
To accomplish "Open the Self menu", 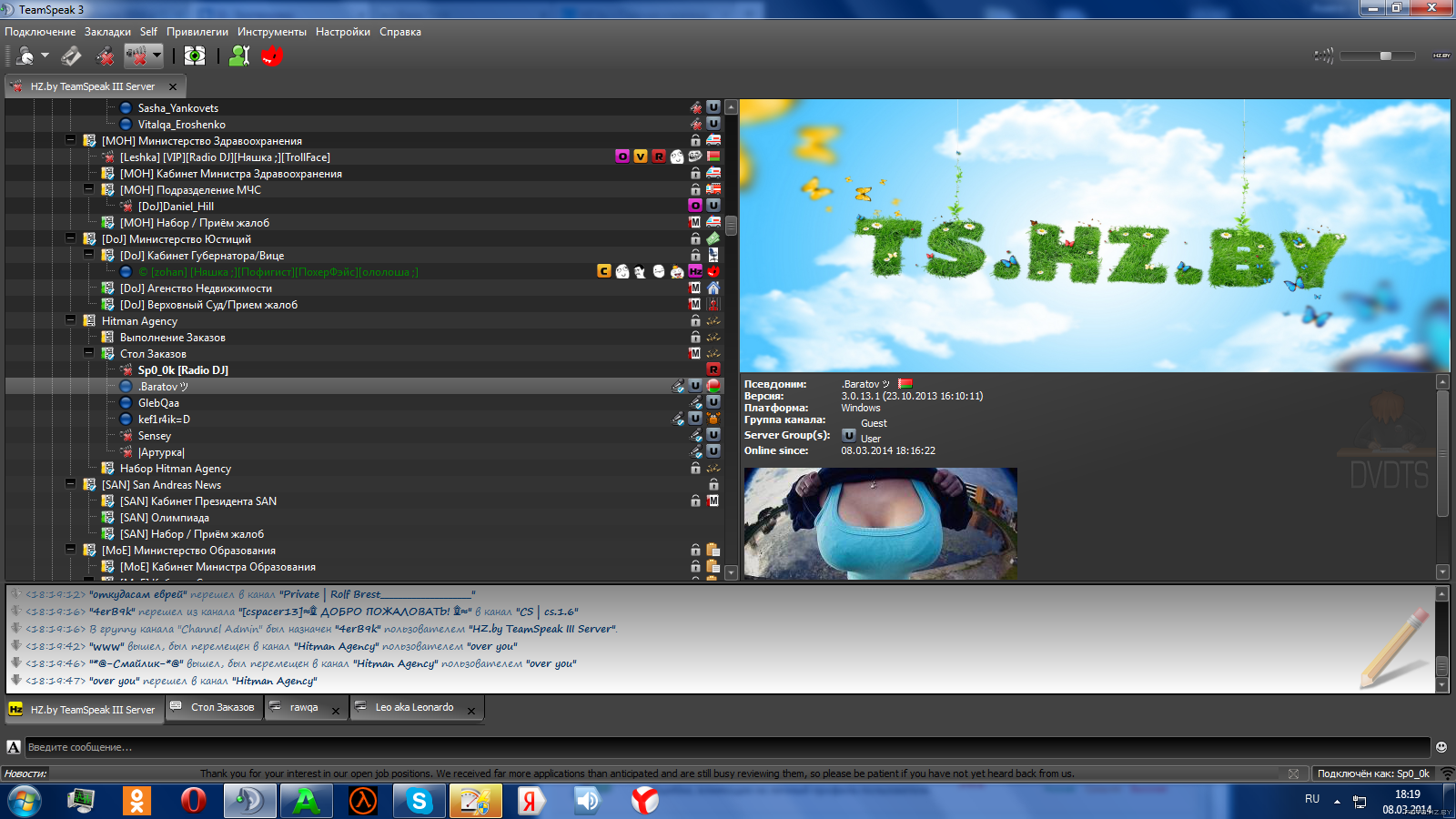I will click(x=148, y=32).
